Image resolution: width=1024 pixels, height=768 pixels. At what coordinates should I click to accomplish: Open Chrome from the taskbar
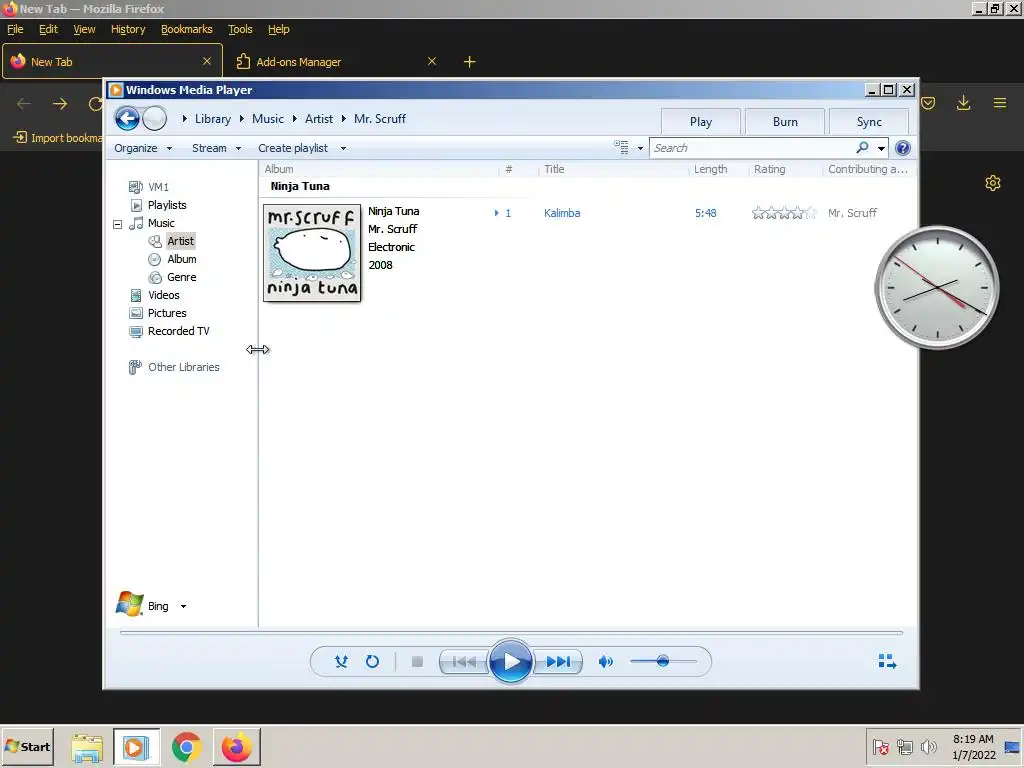click(187, 747)
